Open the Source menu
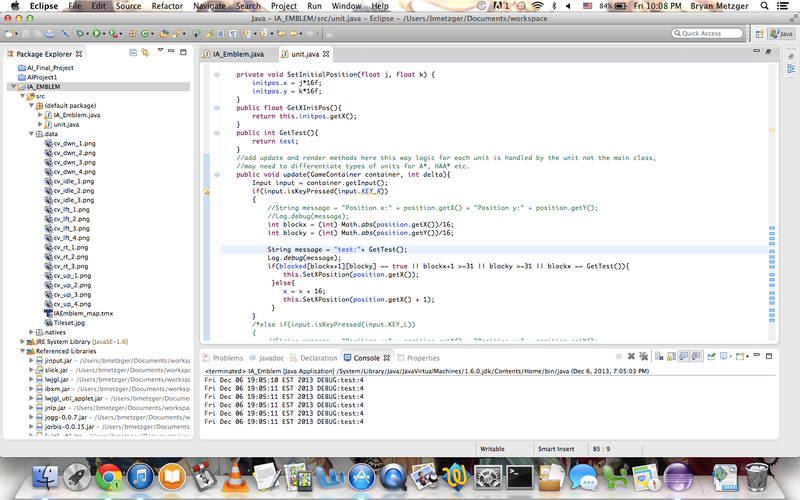800x500 pixels. click(128, 6)
